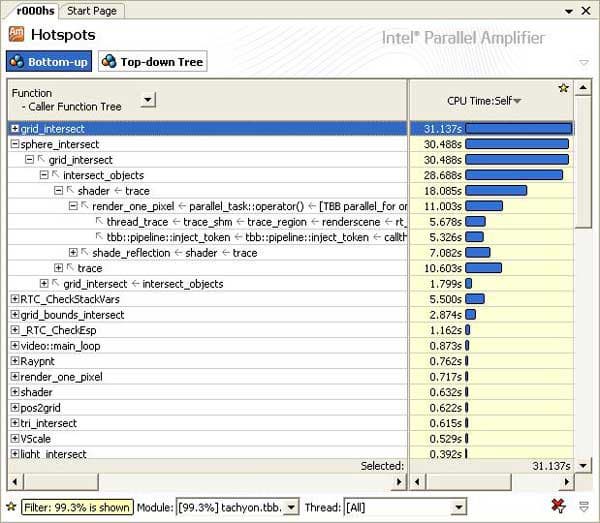
Task: Click the 18.085s time bar
Action: (x=496, y=191)
